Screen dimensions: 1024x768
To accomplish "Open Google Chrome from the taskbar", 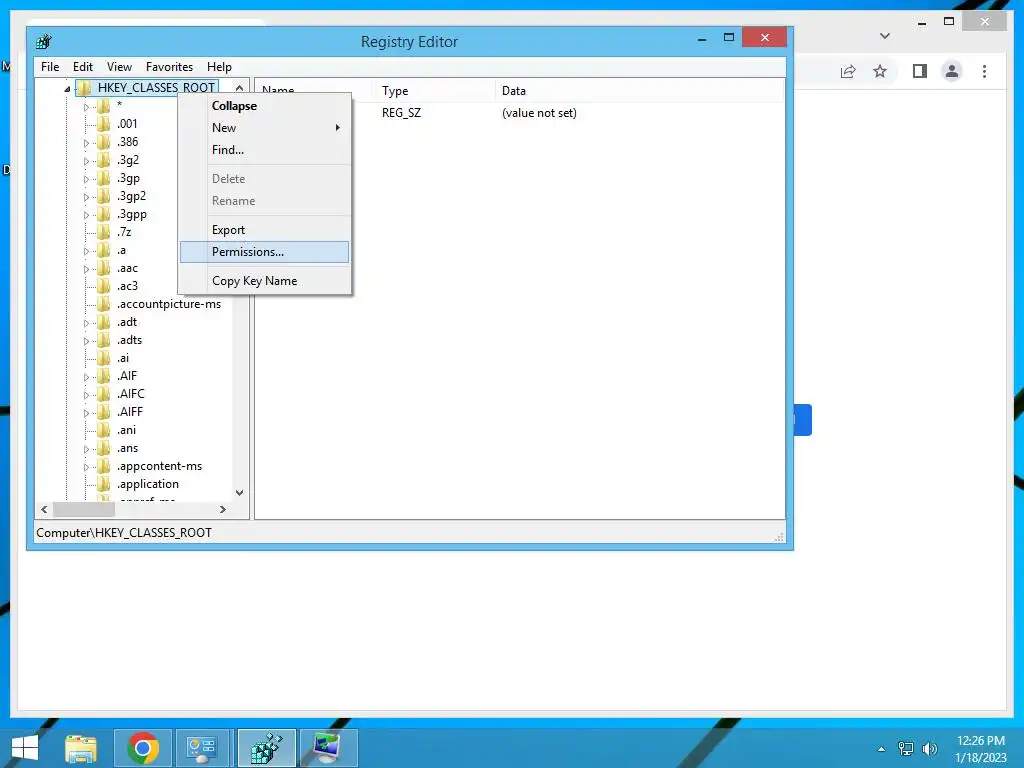I will coord(143,748).
